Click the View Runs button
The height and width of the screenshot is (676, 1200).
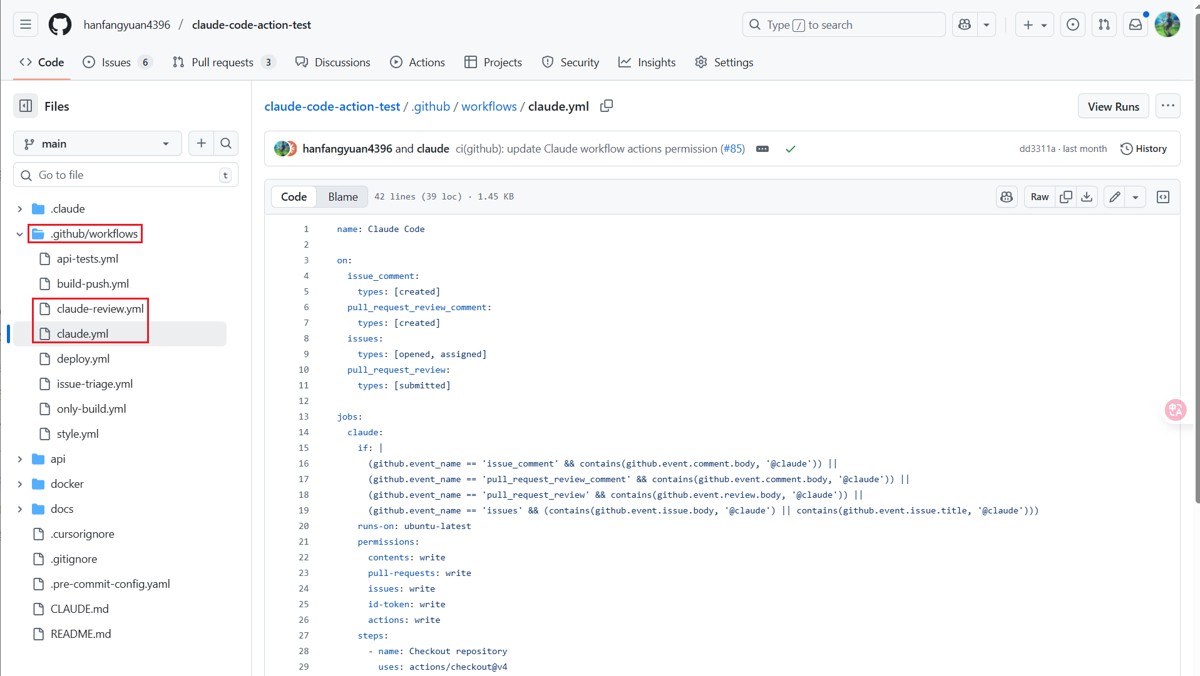(x=1113, y=106)
